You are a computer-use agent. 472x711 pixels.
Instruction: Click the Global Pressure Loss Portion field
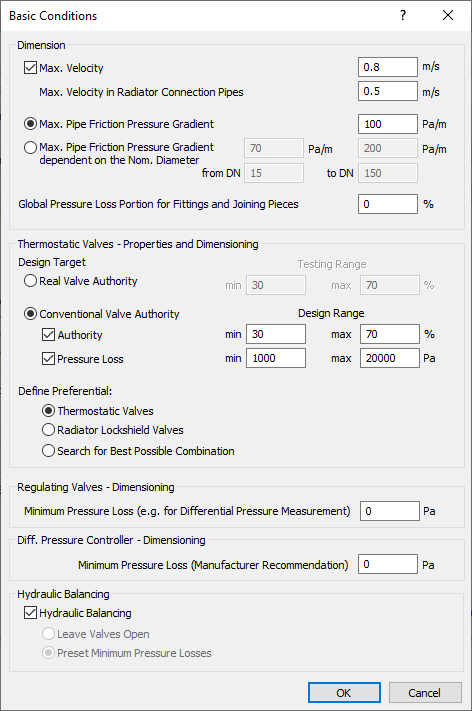pyautogui.click(x=388, y=204)
